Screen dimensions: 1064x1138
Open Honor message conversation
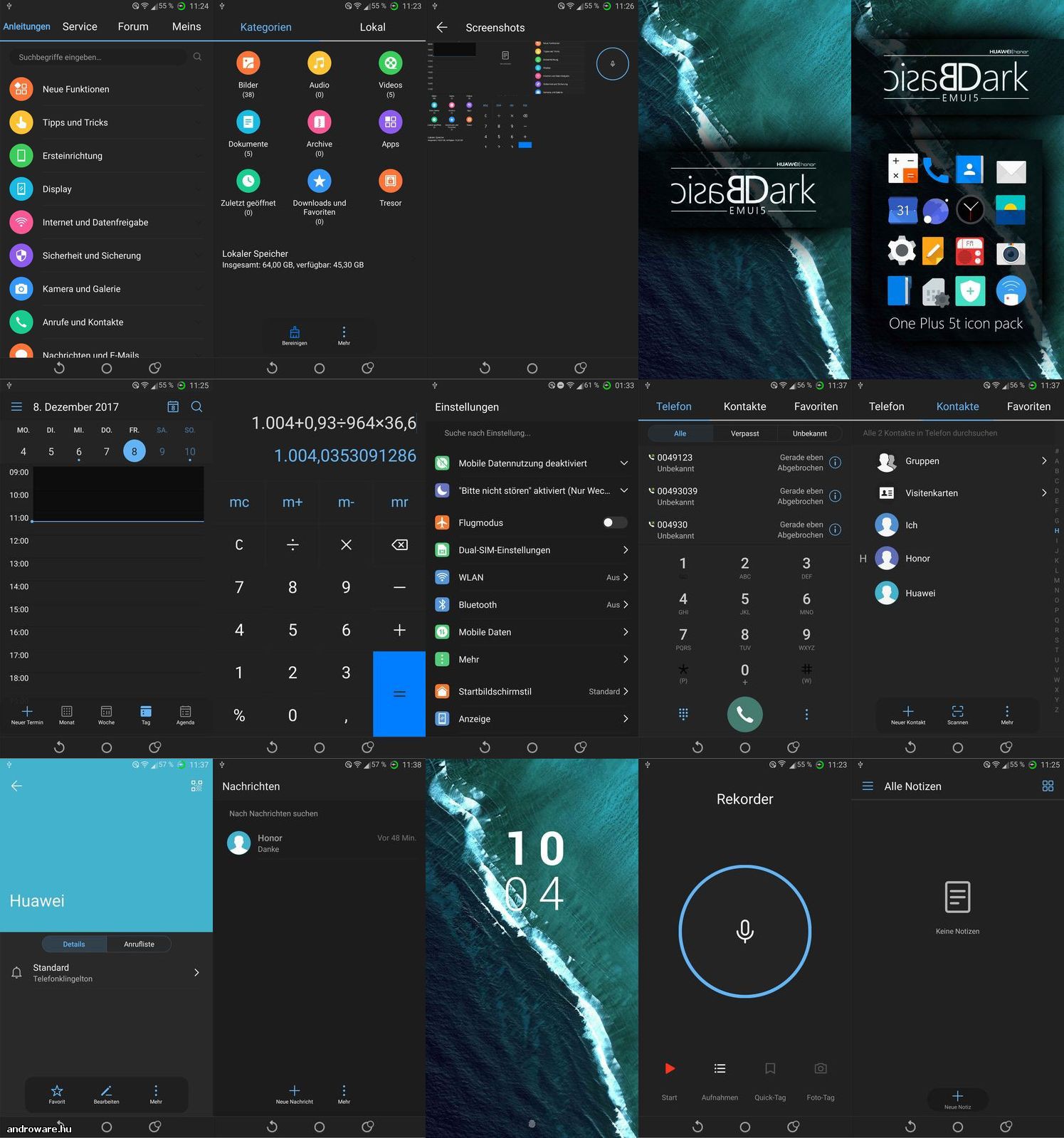(320, 843)
